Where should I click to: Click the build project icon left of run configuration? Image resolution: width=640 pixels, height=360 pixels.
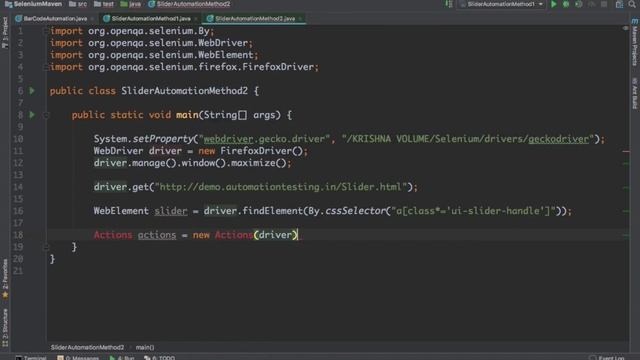449,4
